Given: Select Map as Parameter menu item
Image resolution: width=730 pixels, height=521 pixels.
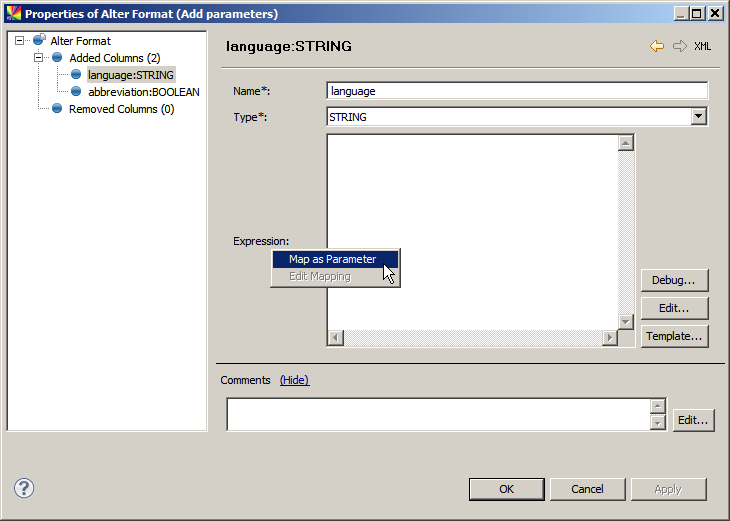Looking at the screenshot, I should pos(332,259).
